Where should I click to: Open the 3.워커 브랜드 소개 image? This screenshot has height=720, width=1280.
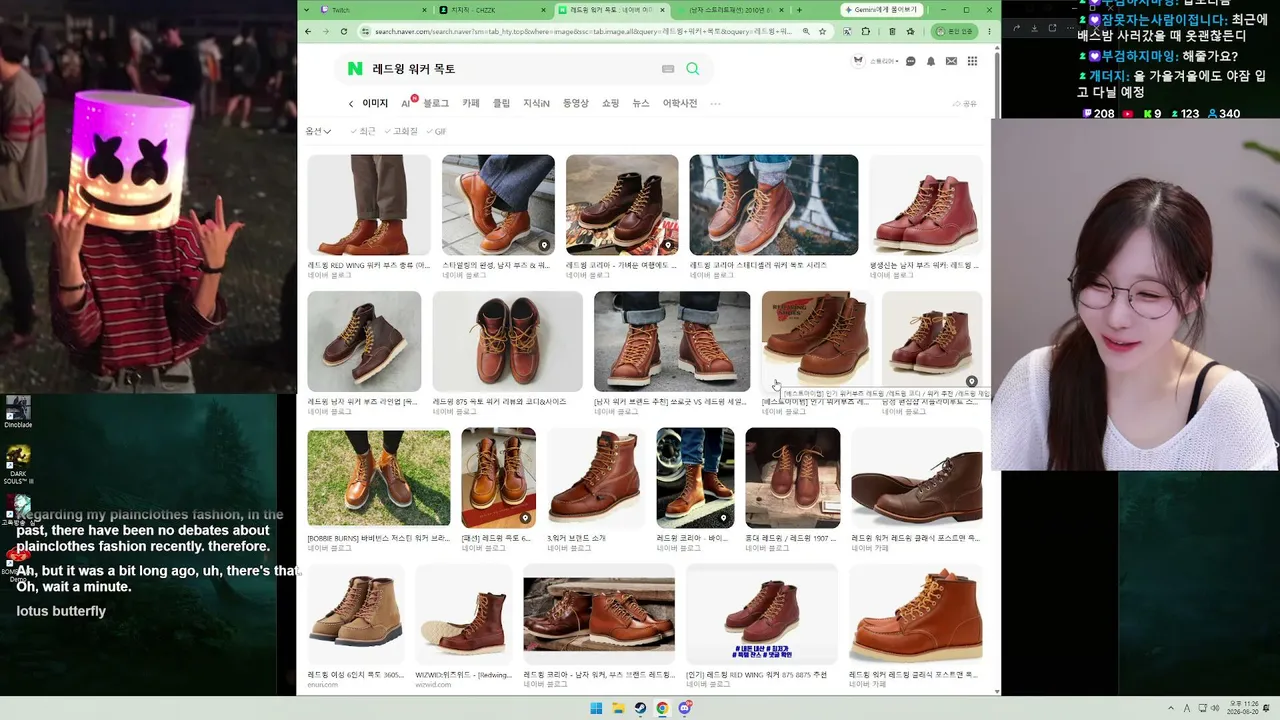pos(596,478)
